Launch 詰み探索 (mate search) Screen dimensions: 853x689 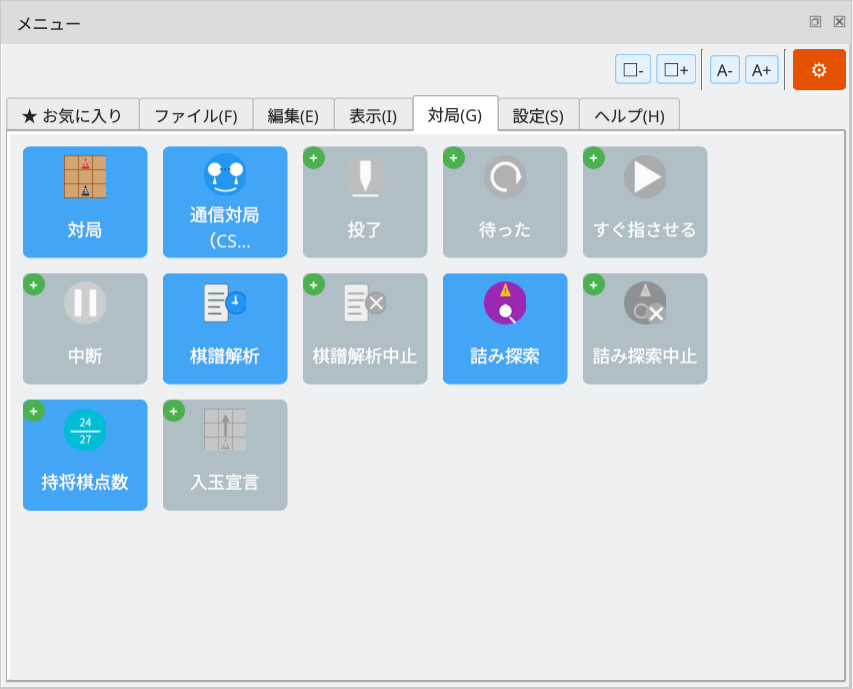pyautogui.click(x=505, y=329)
